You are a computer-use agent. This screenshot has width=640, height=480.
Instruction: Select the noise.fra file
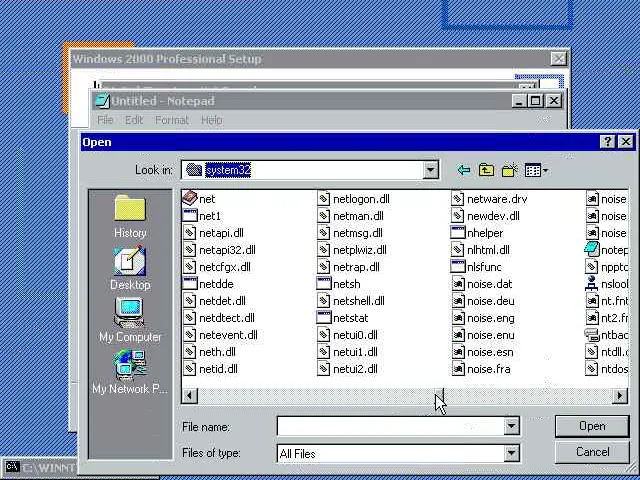click(x=481, y=369)
